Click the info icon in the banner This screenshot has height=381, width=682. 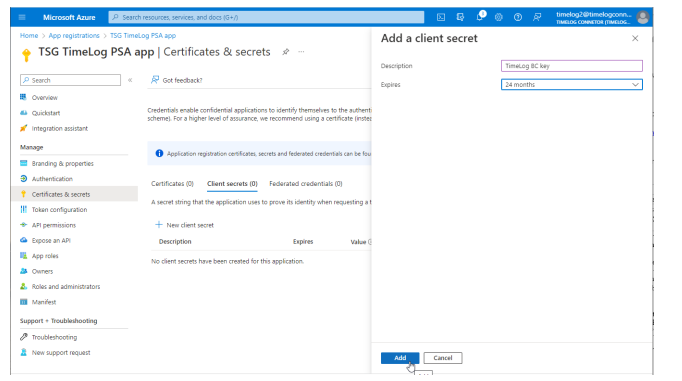click(x=159, y=154)
